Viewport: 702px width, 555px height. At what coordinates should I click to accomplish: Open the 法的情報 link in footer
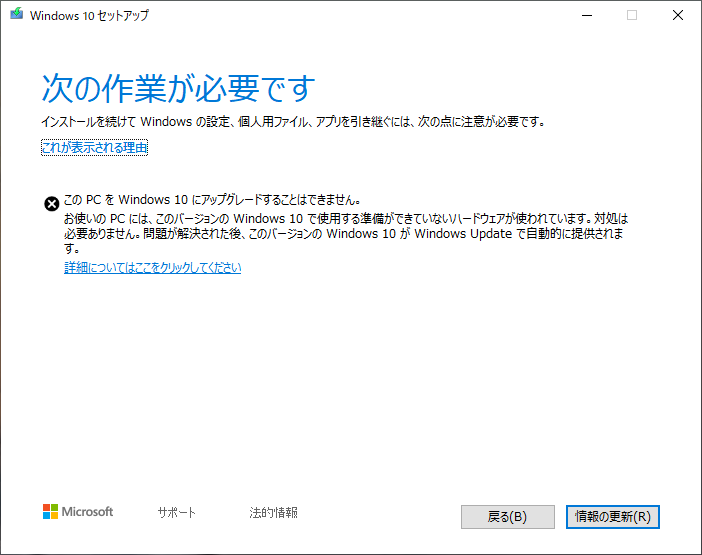point(273,513)
